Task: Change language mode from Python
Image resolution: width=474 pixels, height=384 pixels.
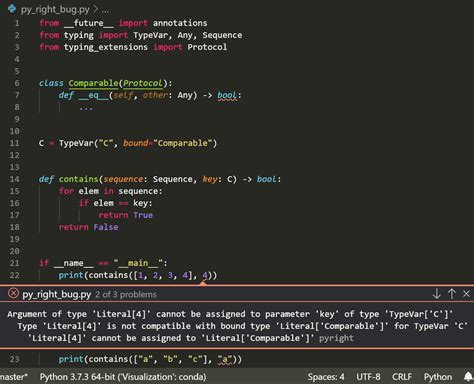Action: point(438,377)
